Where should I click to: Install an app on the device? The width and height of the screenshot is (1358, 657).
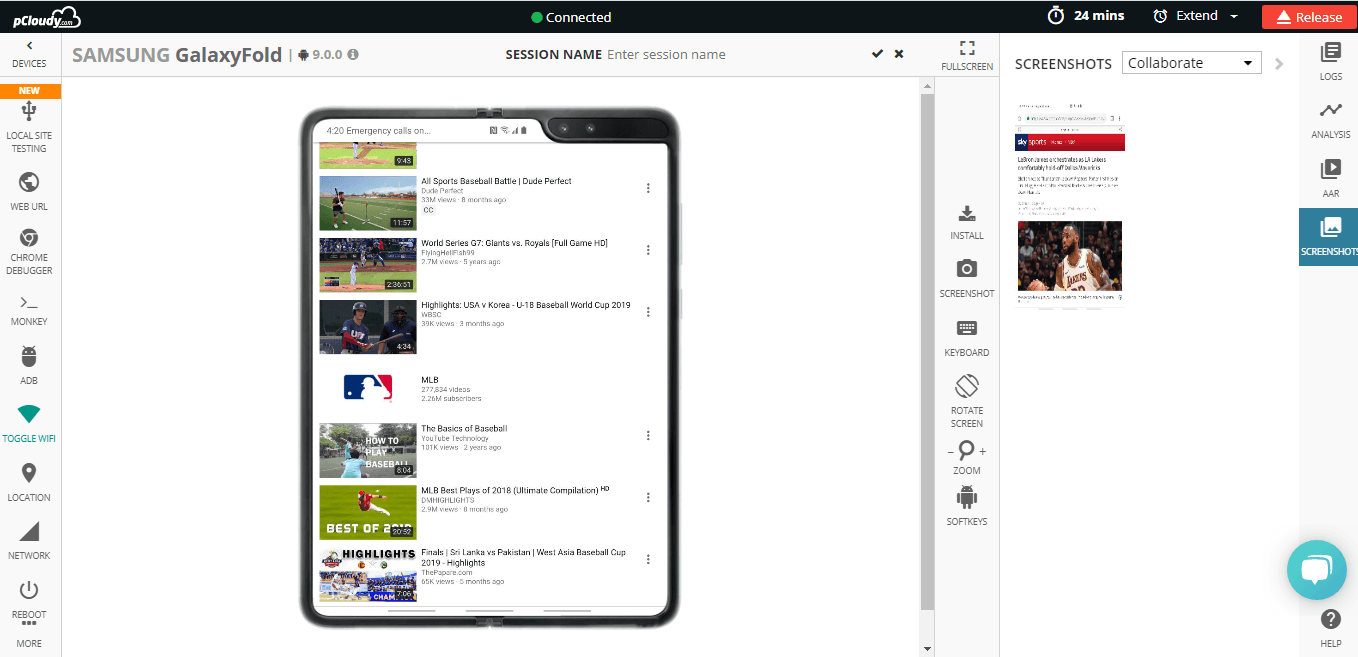click(967, 222)
